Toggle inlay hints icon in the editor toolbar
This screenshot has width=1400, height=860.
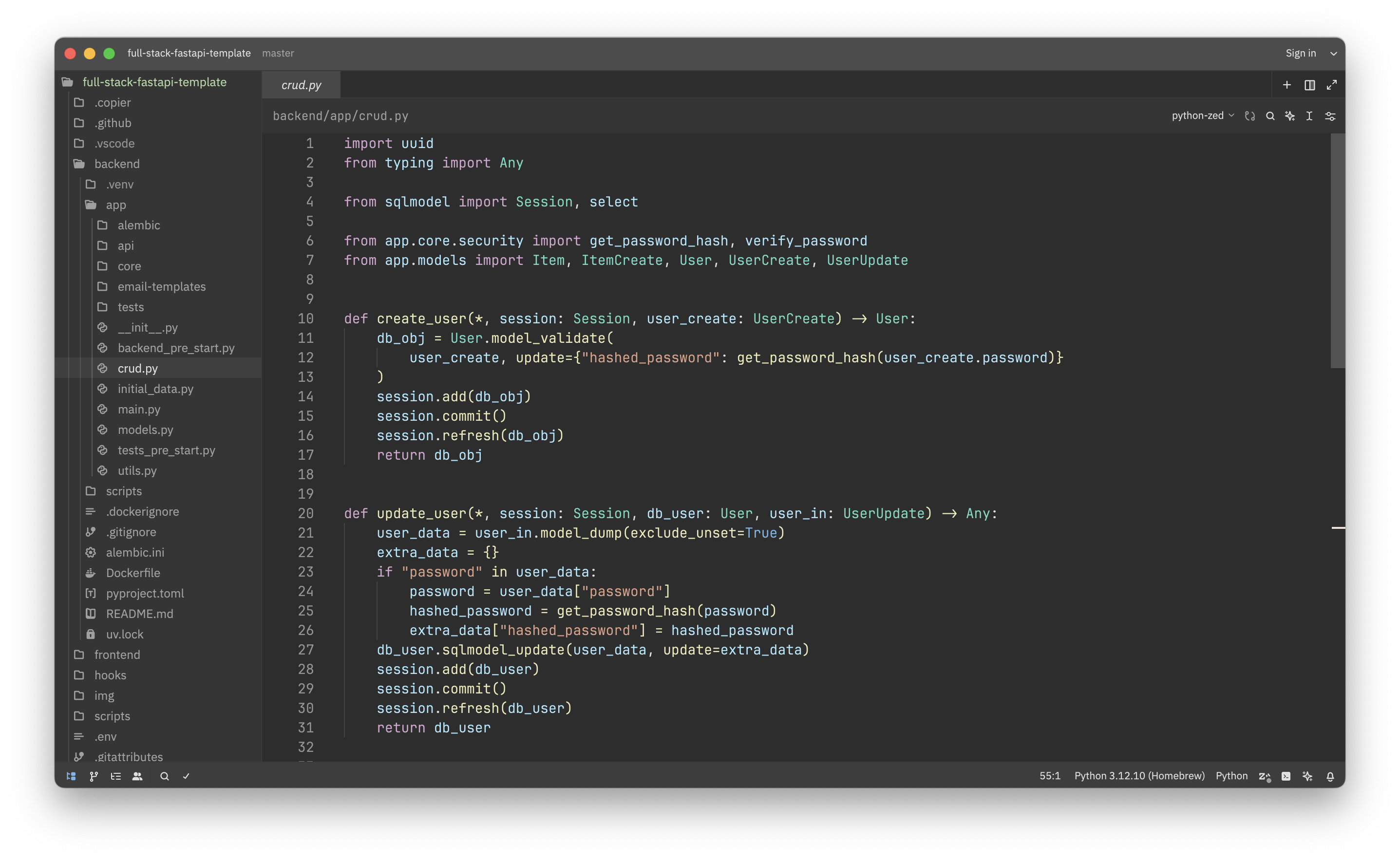[1250, 116]
